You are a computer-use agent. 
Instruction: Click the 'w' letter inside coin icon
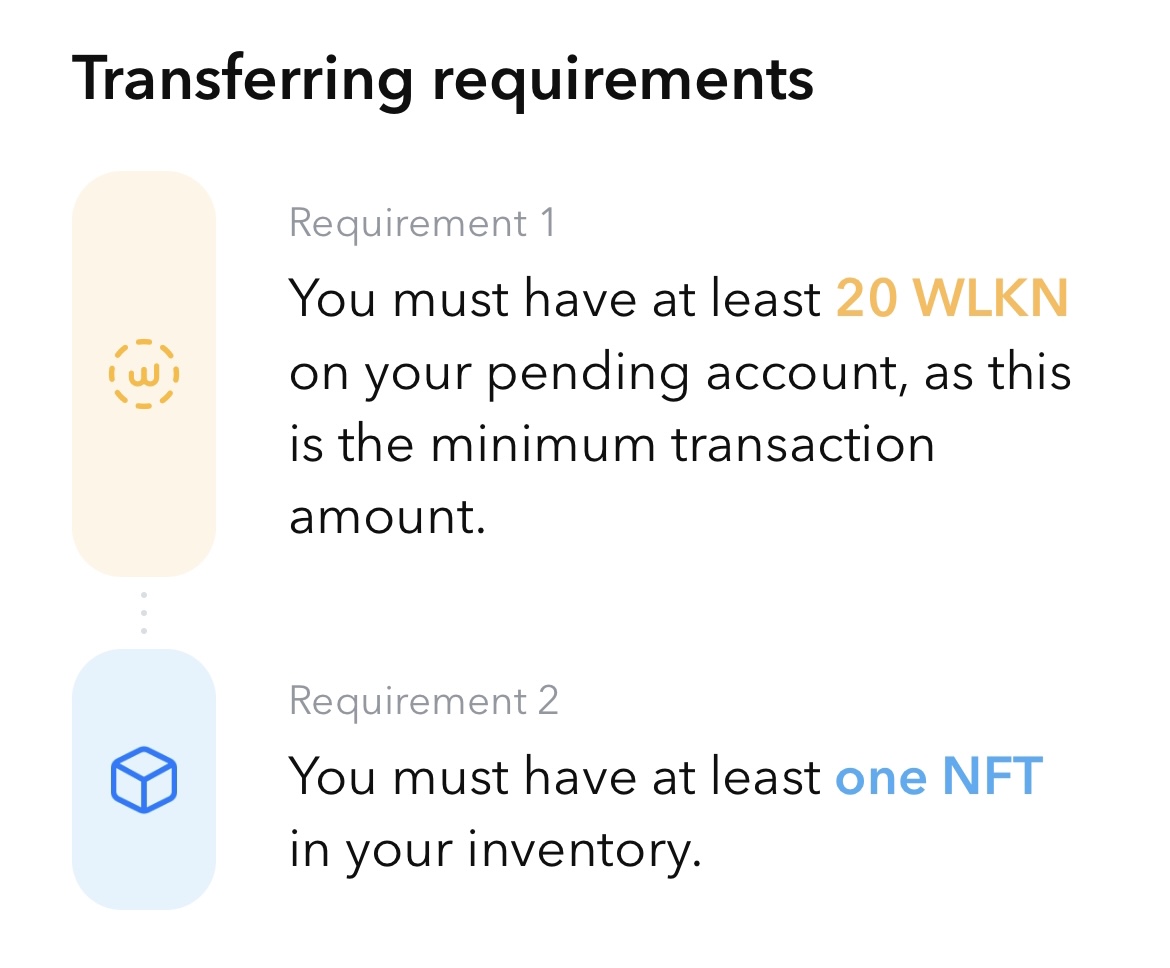tap(144, 375)
